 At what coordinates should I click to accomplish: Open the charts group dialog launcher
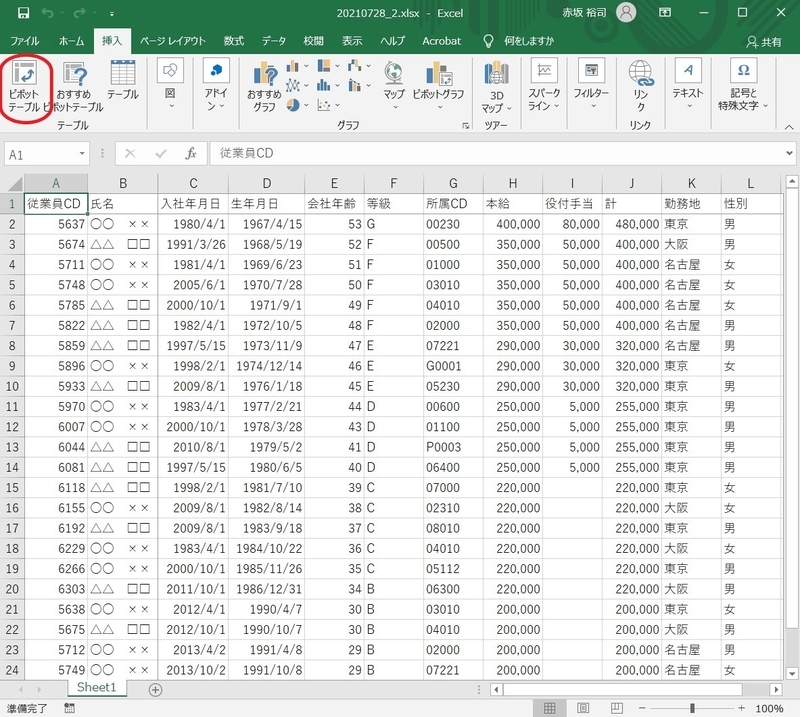pyautogui.click(x=465, y=126)
